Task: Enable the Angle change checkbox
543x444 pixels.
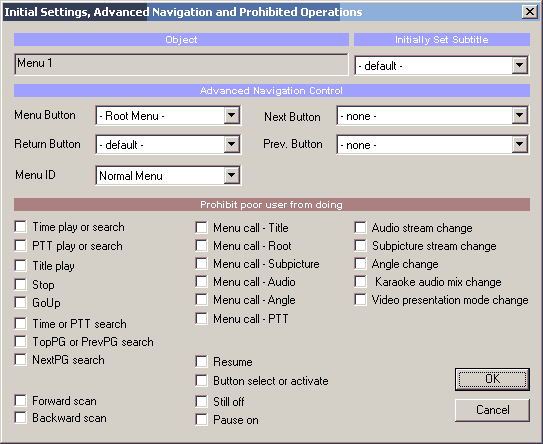Action: point(360,264)
